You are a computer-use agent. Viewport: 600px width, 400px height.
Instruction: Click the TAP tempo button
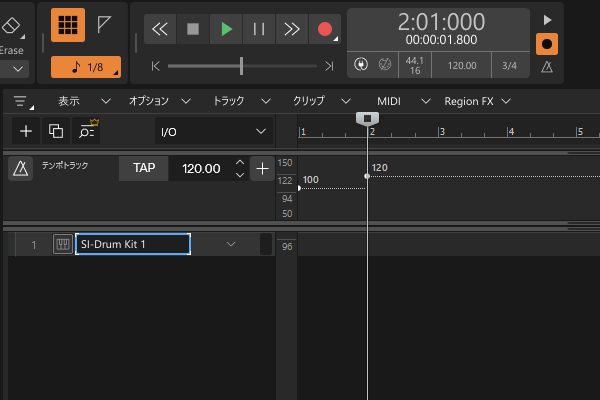pos(144,169)
